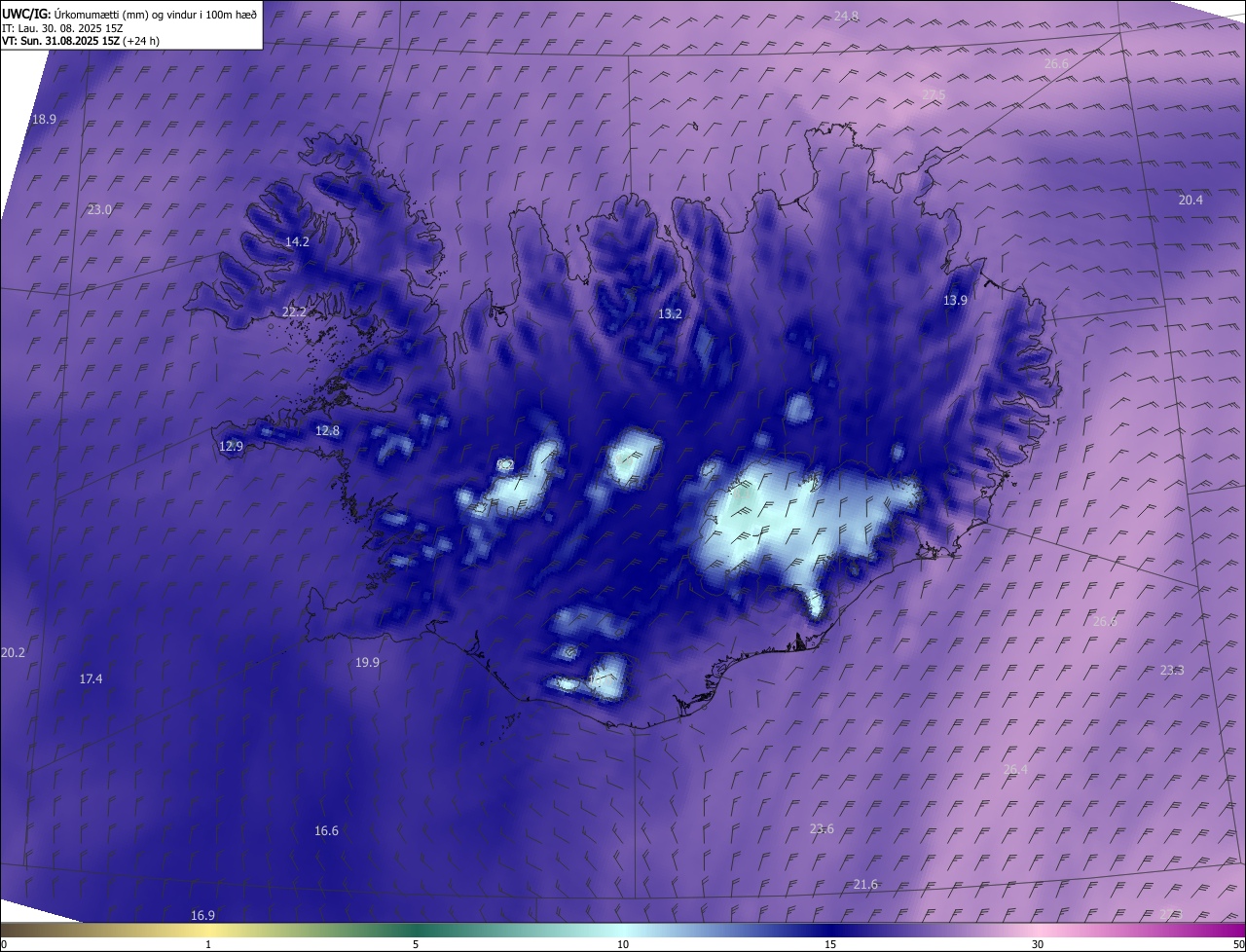Viewport: 1246px width, 952px height.
Task: Click the 17.4 value label
Action: pos(91,678)
